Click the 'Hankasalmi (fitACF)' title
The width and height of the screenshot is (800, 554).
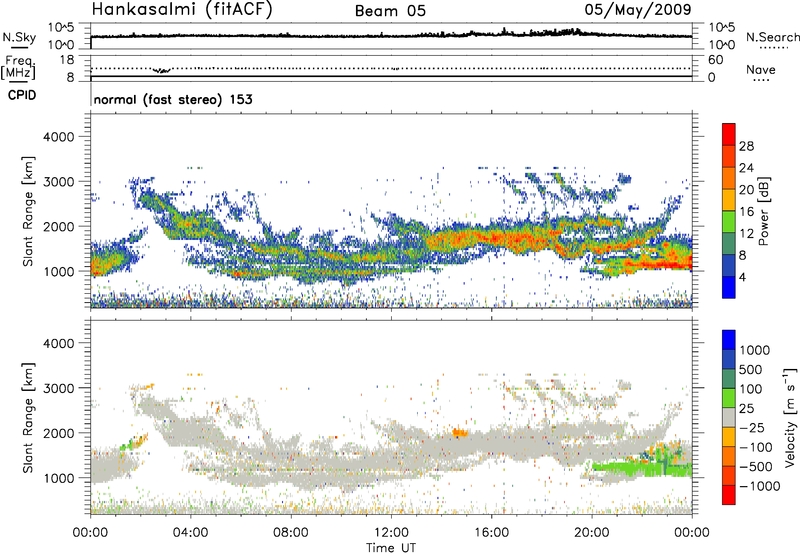tap(182, 10)
